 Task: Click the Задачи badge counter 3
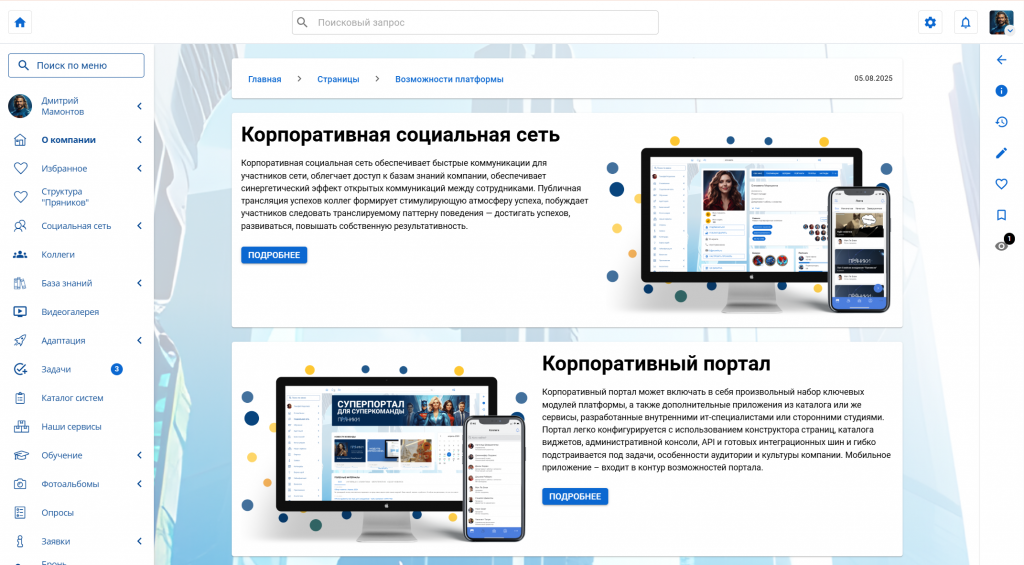pyautogui.click(x=116, y=369)
